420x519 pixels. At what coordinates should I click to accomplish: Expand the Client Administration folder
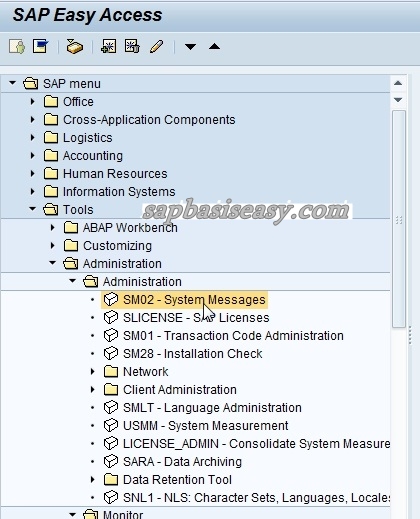(93, 389)
